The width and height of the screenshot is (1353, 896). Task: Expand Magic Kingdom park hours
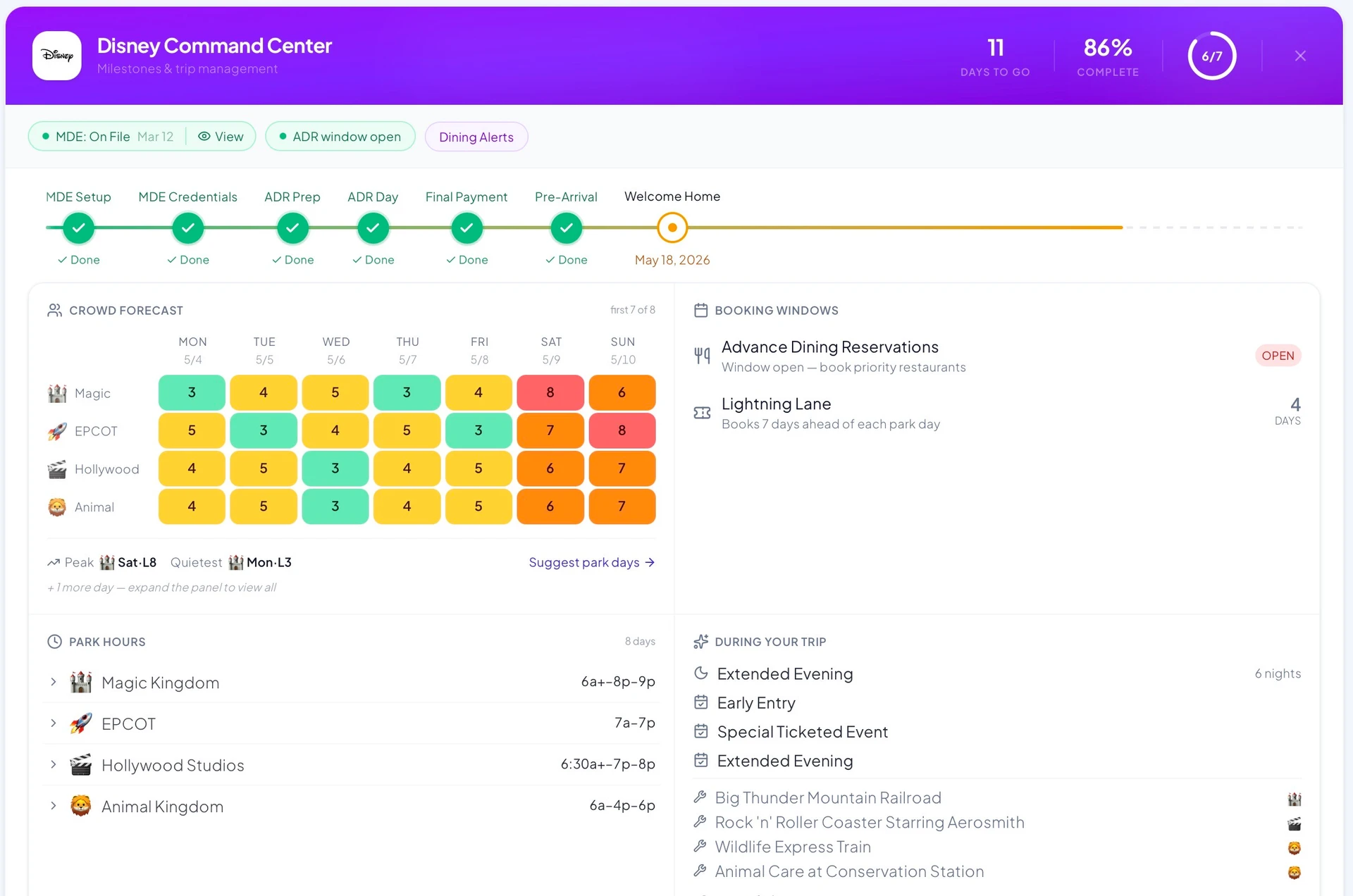pyautogui.click(x=54, y=682)
